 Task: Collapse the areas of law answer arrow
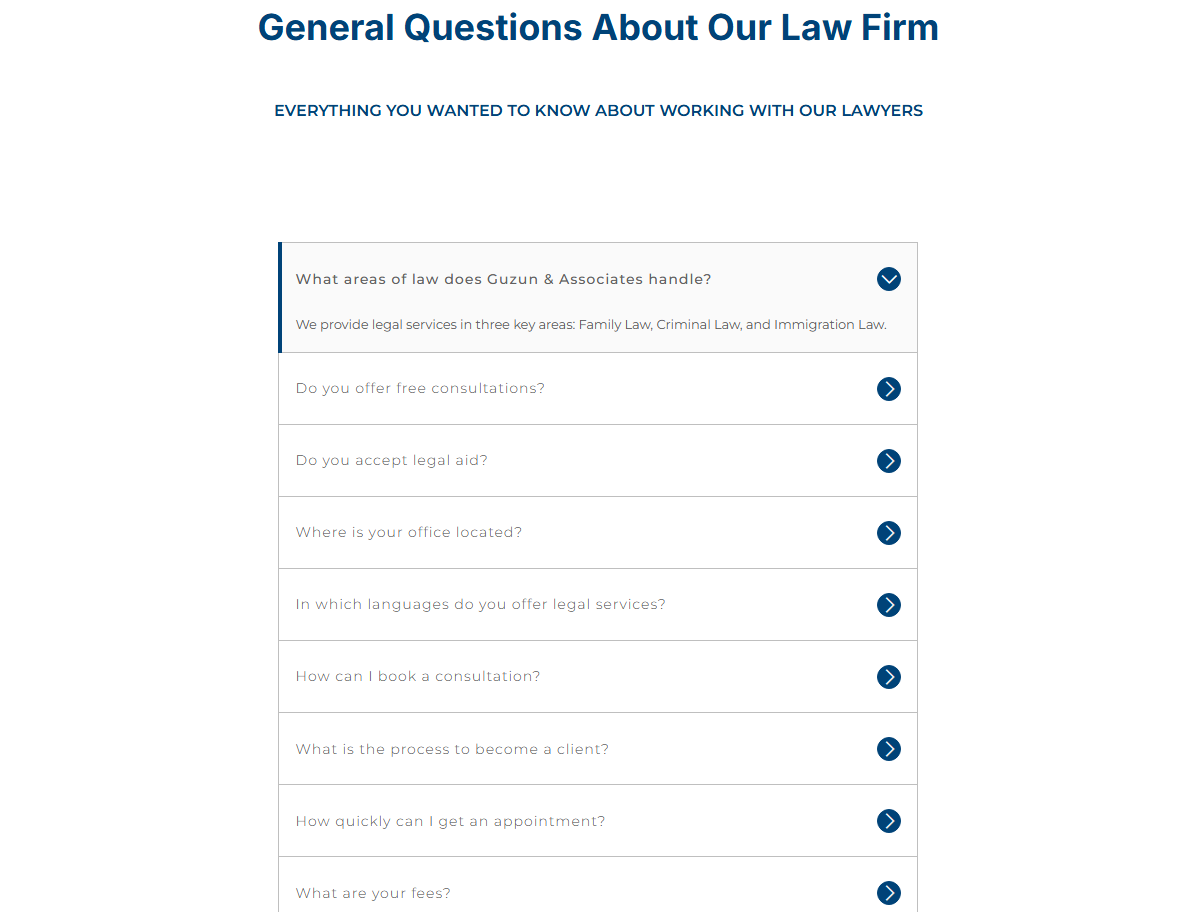pos(889,279)
